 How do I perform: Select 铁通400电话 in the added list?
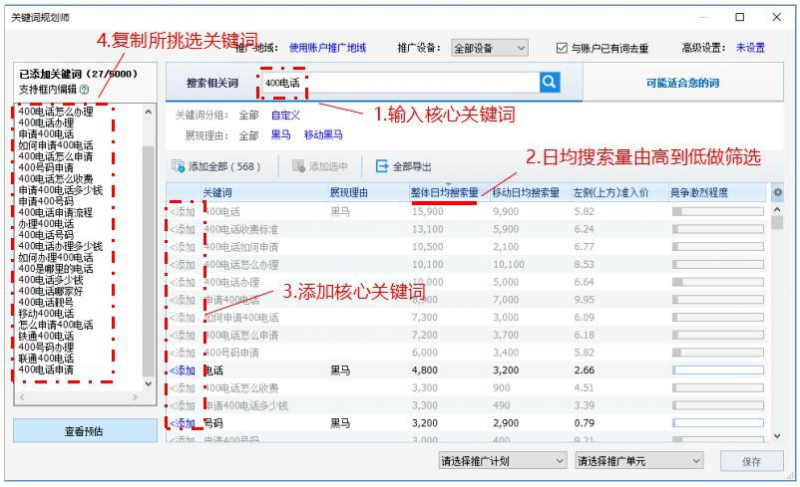[x=46, y=336]
